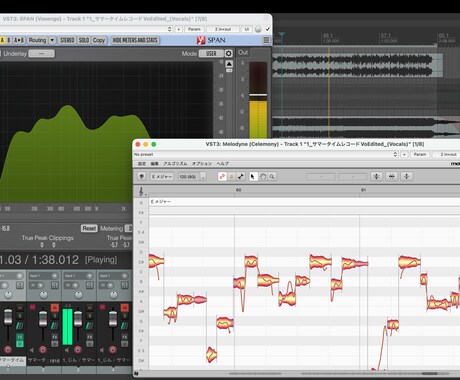Open Input 1 dropdown on mixer track 2

(x=43, y=276)
